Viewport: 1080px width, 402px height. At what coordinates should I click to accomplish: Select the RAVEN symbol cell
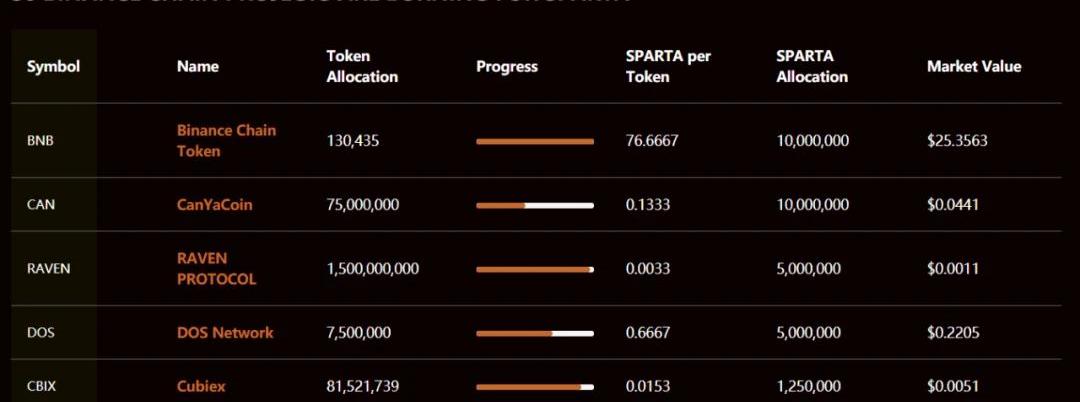tap(48, 269)
